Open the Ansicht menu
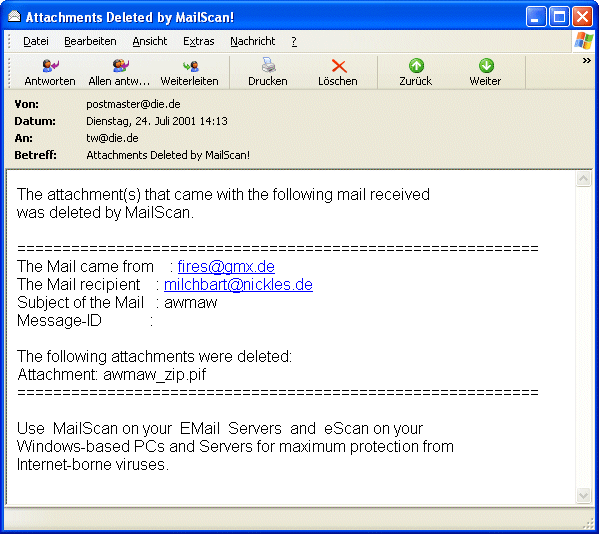The width and height of the screenshot is (599, 534). (150, 41)
